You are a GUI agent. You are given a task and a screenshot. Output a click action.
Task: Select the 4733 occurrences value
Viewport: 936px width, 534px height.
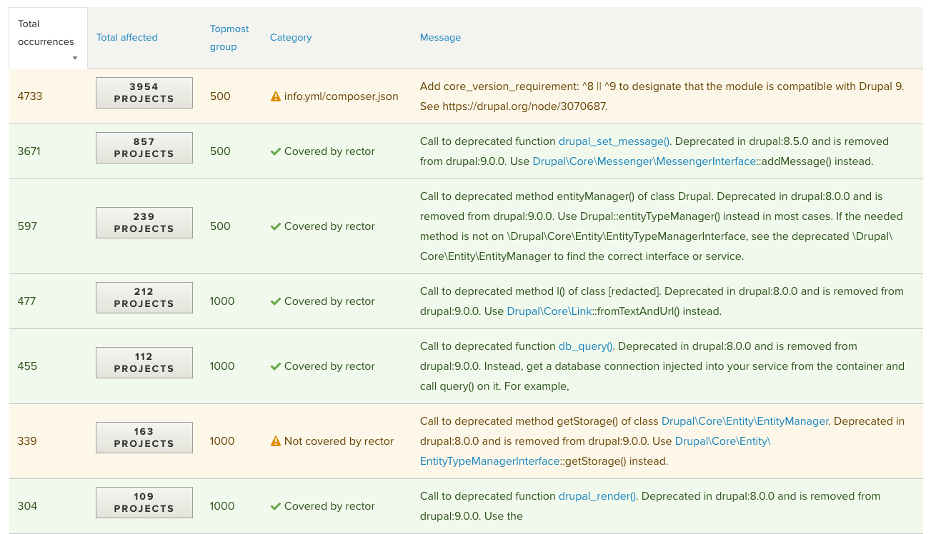pos(30,96)
